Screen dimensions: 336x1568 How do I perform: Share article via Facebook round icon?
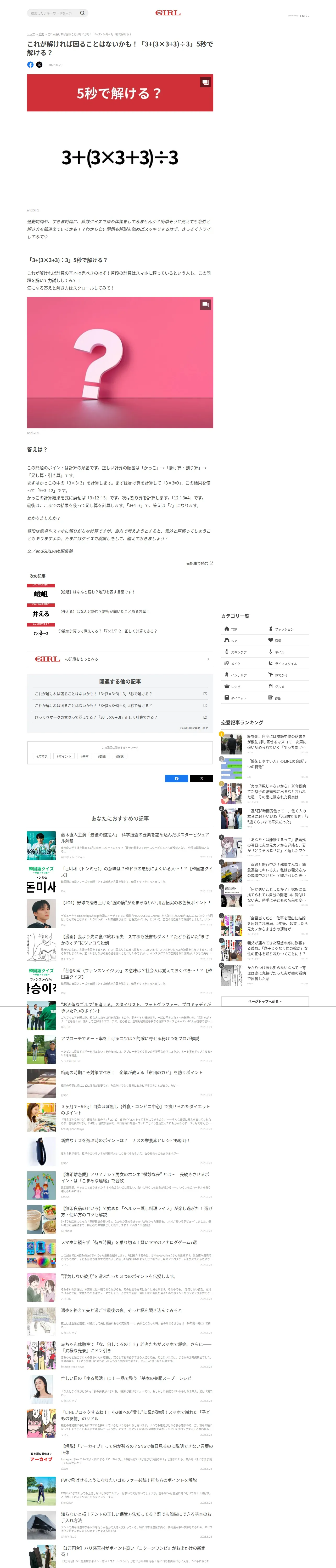tap(31, 65)
